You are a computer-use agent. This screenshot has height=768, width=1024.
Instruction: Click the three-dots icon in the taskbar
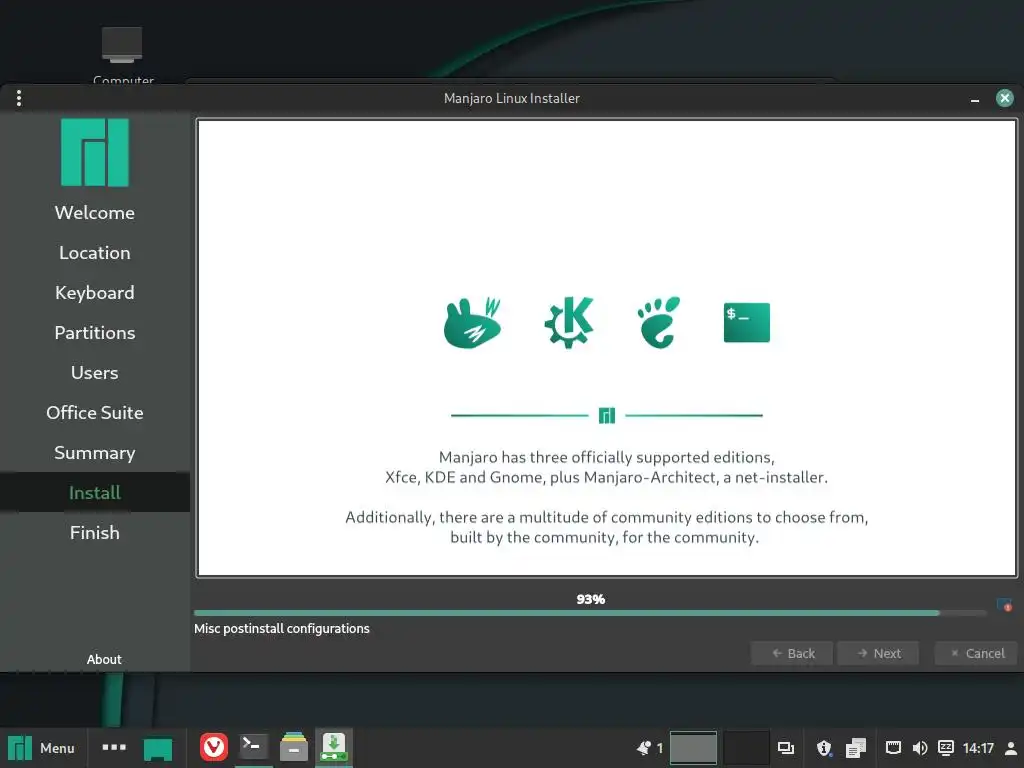click(x=114, y=747)
